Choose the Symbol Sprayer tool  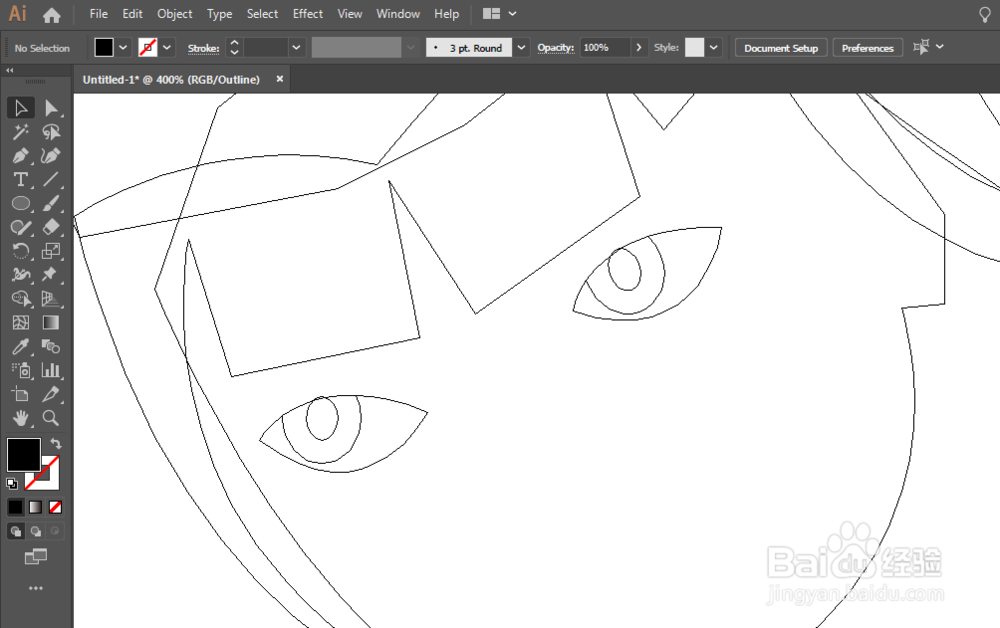point(20,370)
